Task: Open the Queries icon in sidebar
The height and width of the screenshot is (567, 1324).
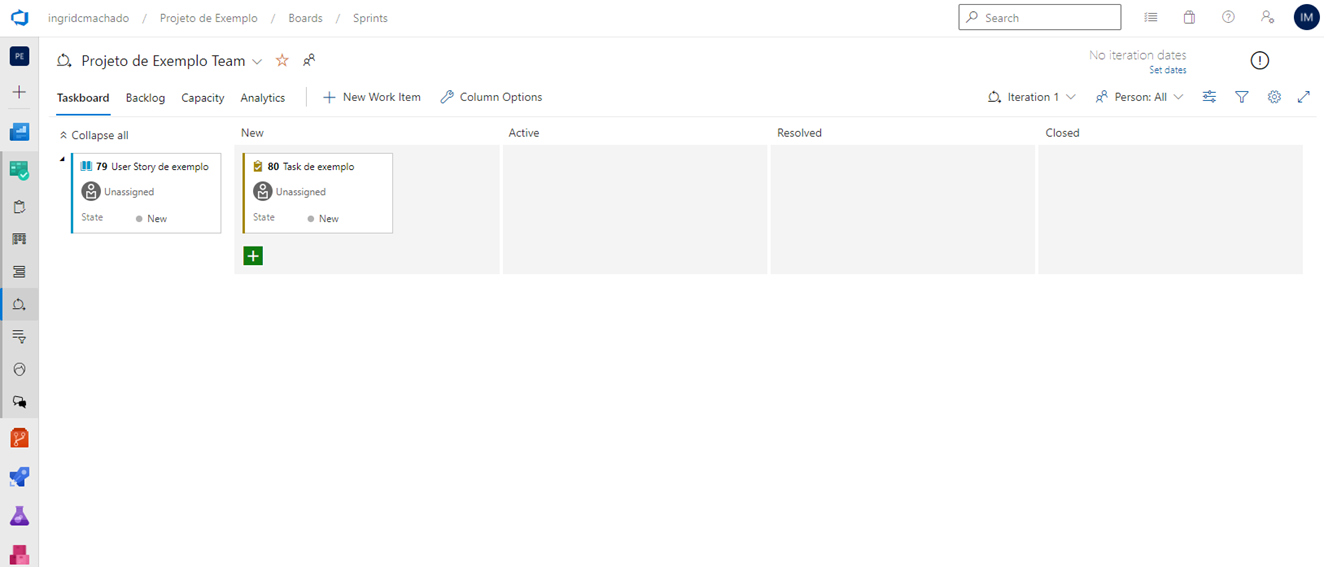Action: click(19, 337)
